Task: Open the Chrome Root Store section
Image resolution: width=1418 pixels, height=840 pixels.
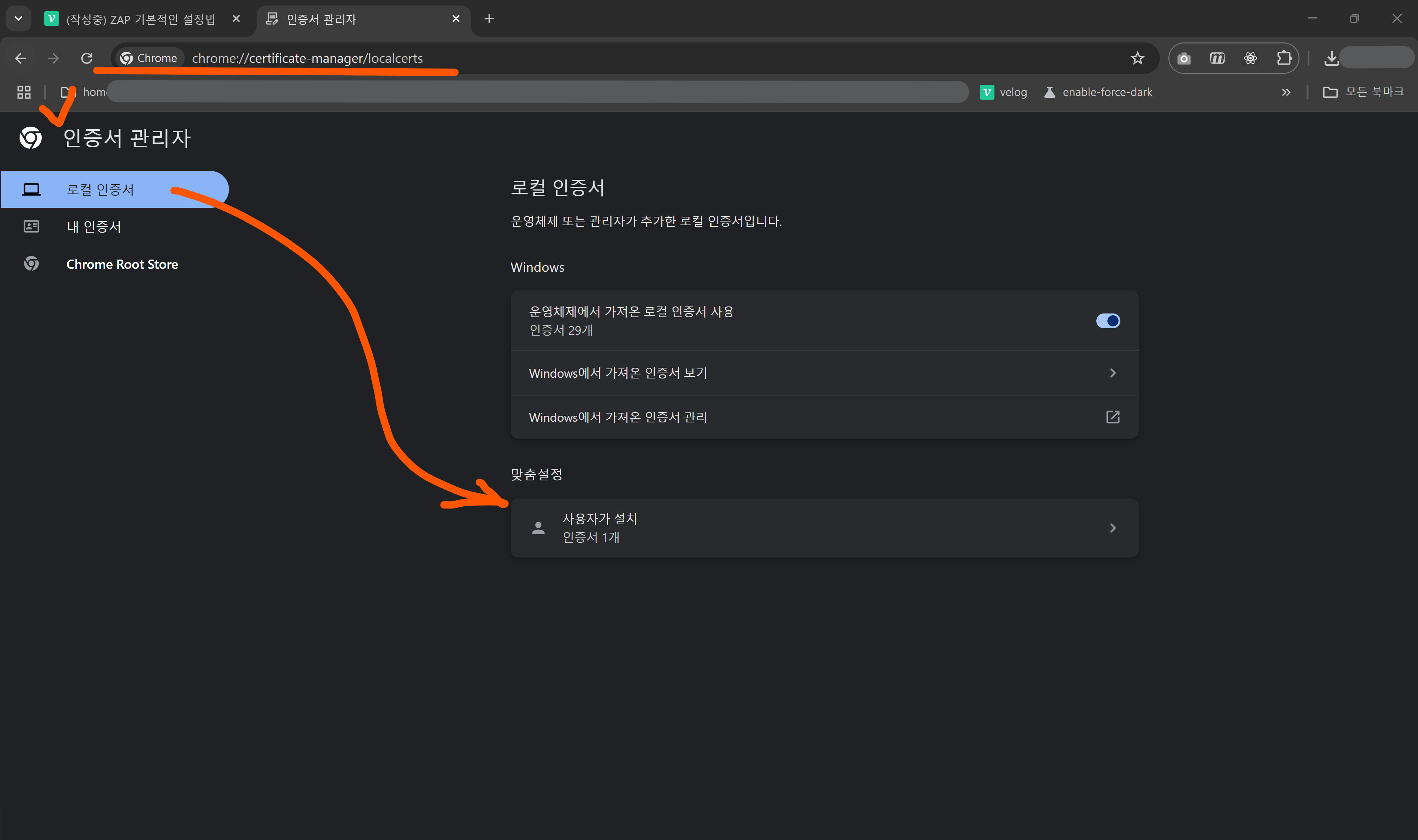Action: point(122,264)
